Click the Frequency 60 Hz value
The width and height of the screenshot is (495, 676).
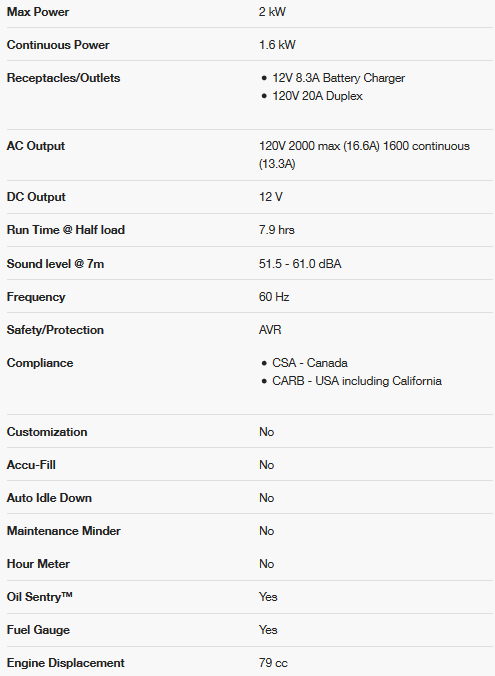tap(274, 297)
